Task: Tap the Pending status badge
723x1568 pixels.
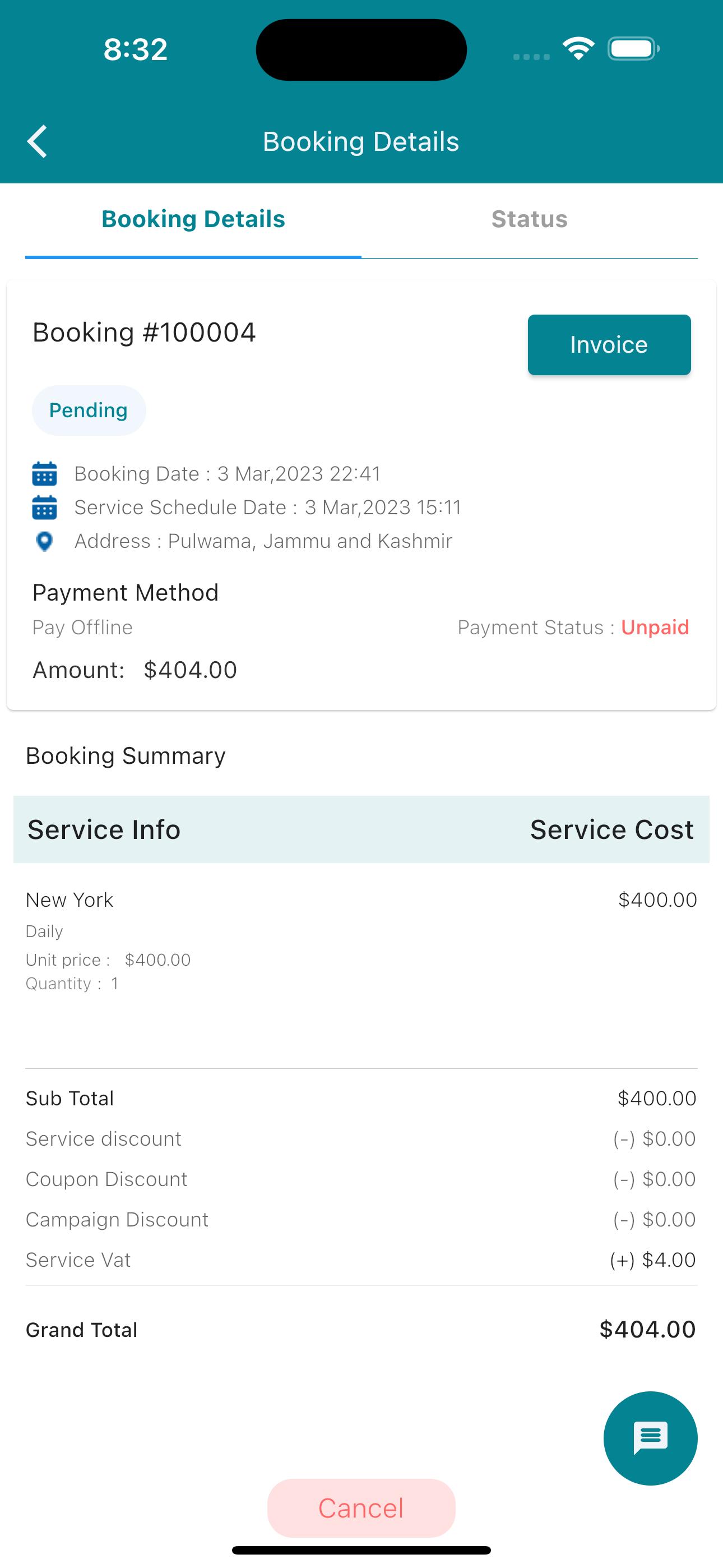Action: 89,411
